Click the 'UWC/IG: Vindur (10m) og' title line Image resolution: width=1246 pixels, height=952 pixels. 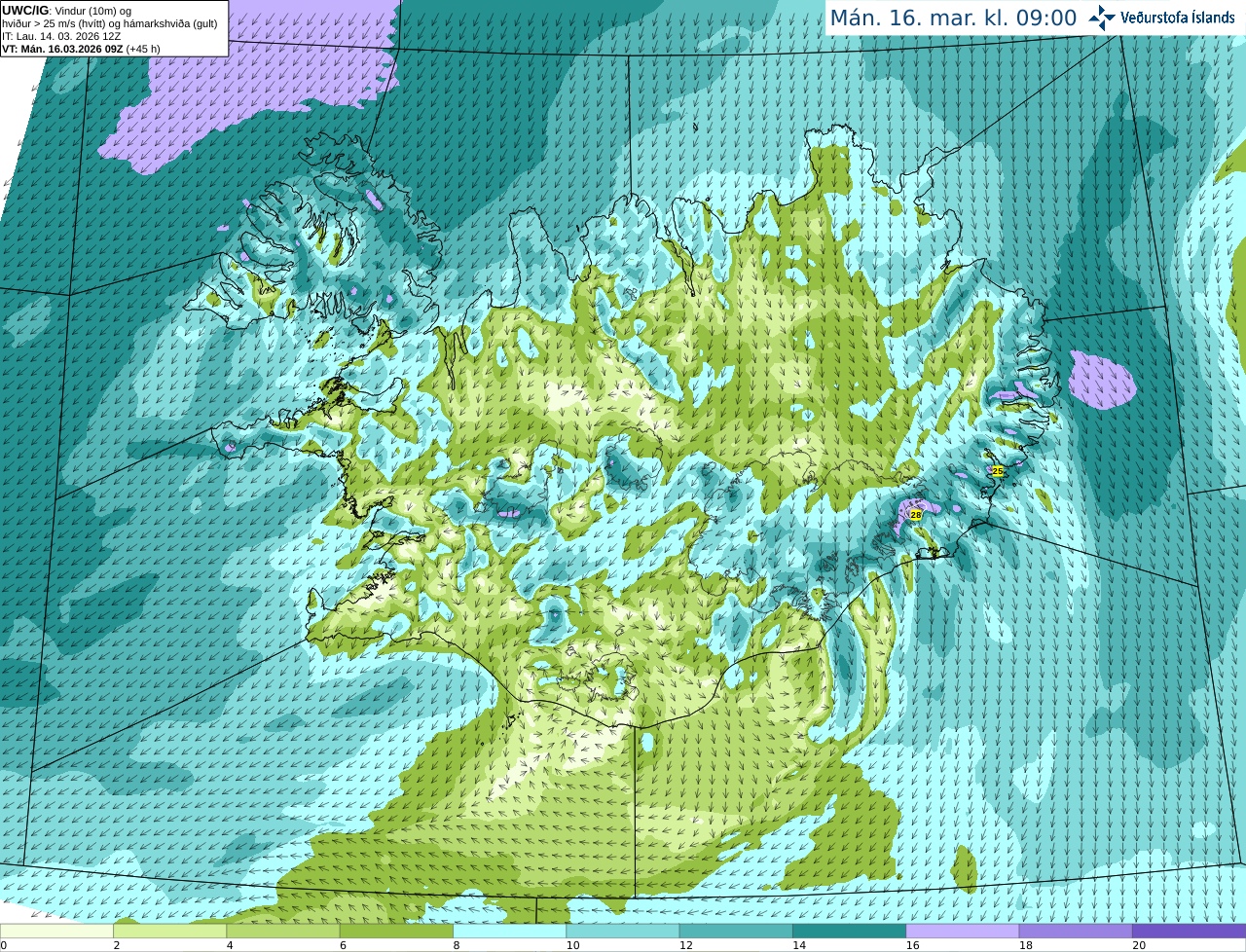67,10
